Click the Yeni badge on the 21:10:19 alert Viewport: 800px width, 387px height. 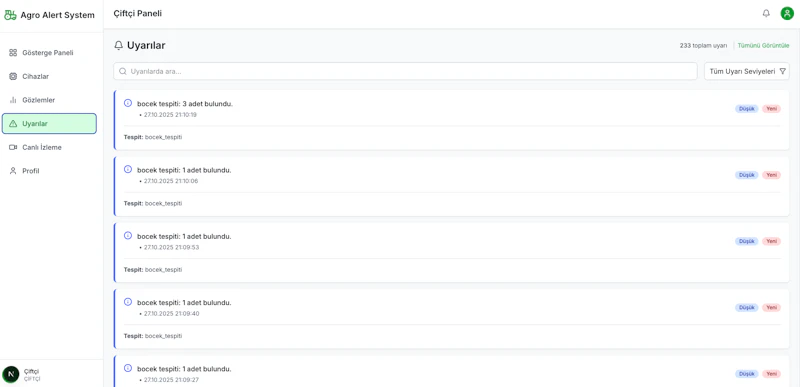pyautogui.click(x=771, y=109)
